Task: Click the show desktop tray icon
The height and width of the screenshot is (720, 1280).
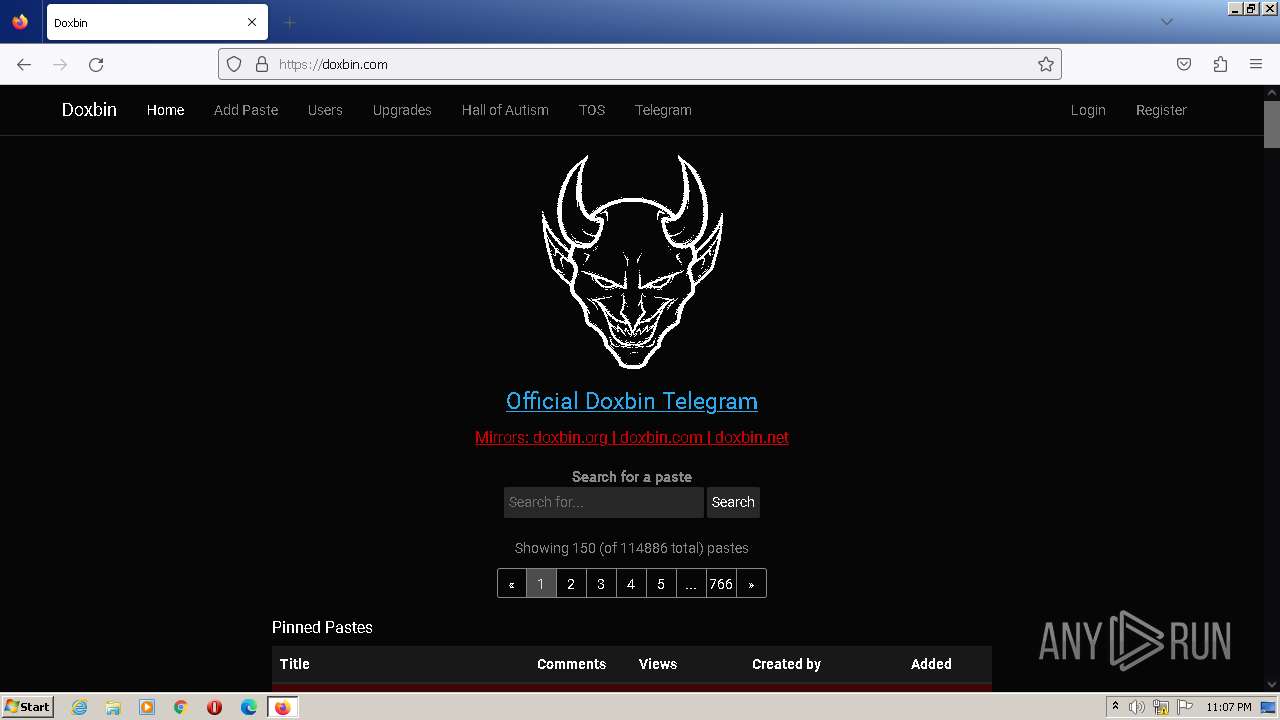Action: coord(1270,707)
